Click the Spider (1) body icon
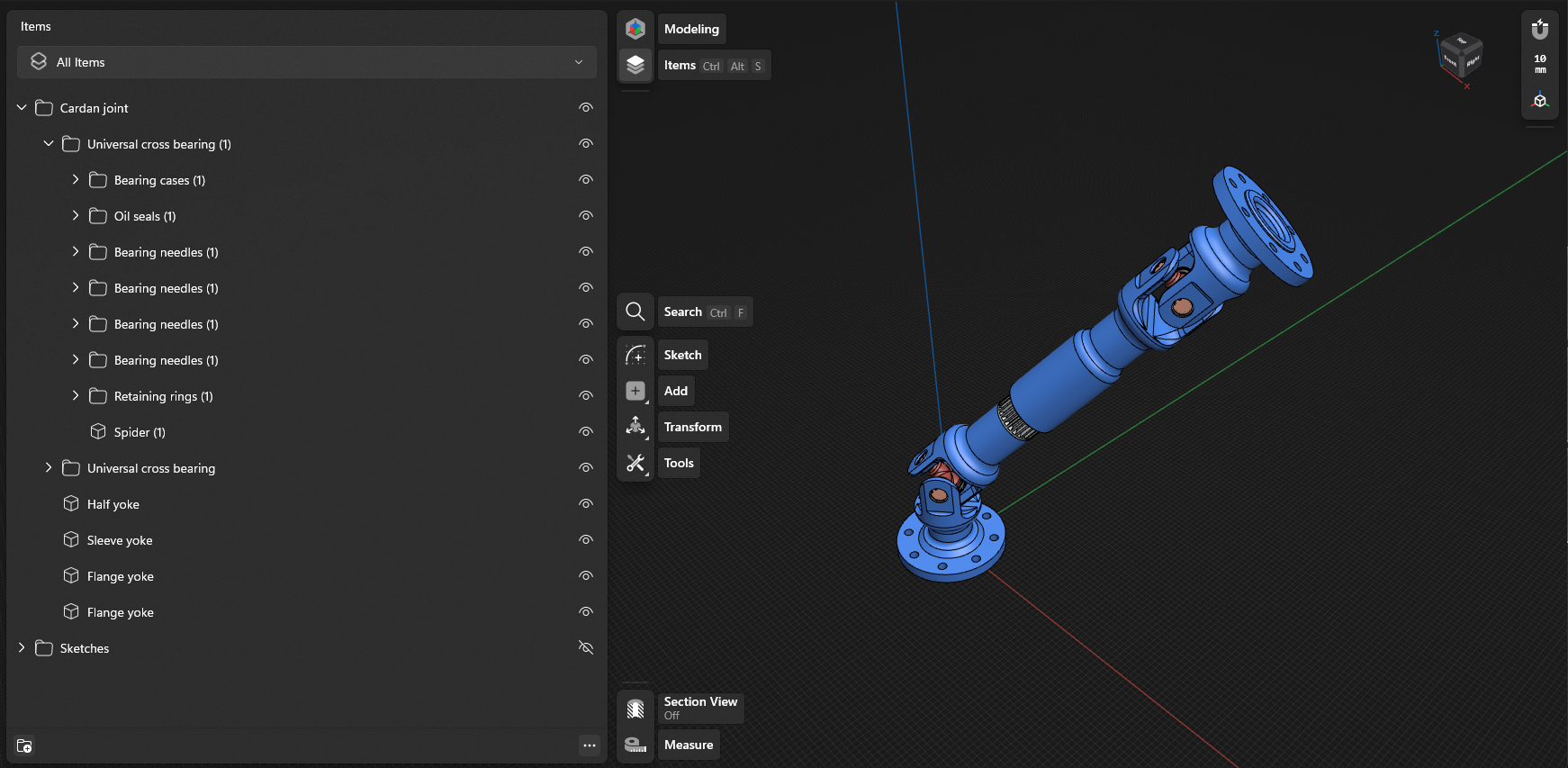The image size is (1568, 768). point(98,432)
